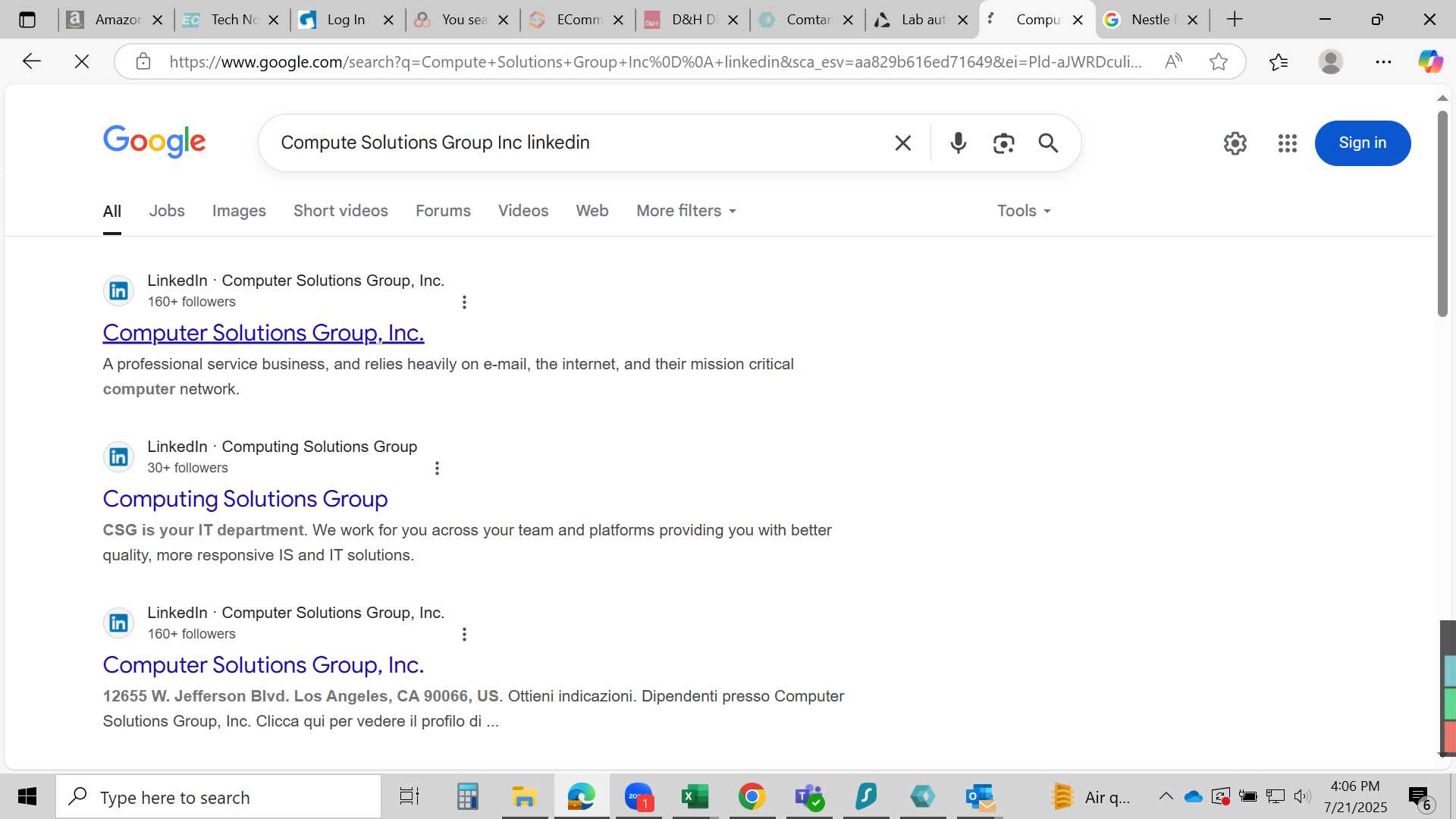Open the Favorites list

coord(1279,61)
